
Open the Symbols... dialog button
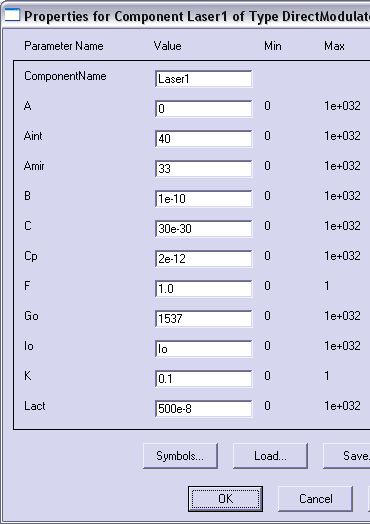coord(180,456)
